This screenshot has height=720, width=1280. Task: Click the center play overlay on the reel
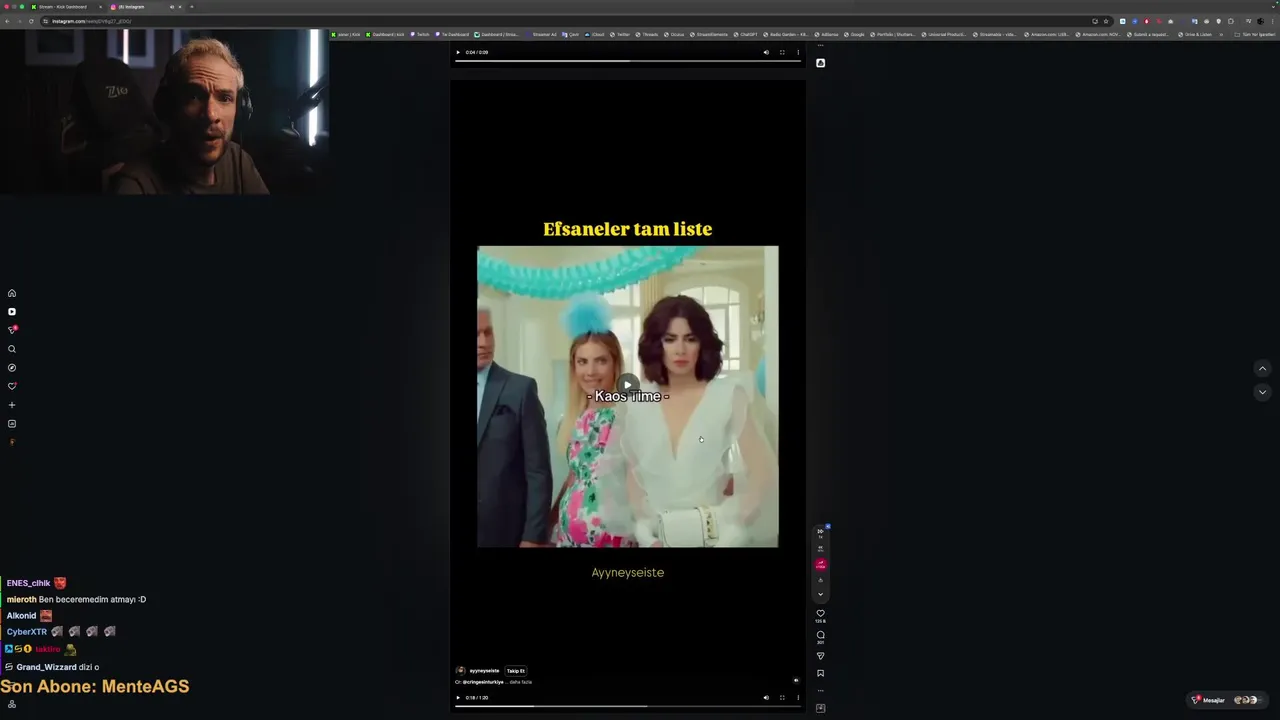[x=628, y=385]
